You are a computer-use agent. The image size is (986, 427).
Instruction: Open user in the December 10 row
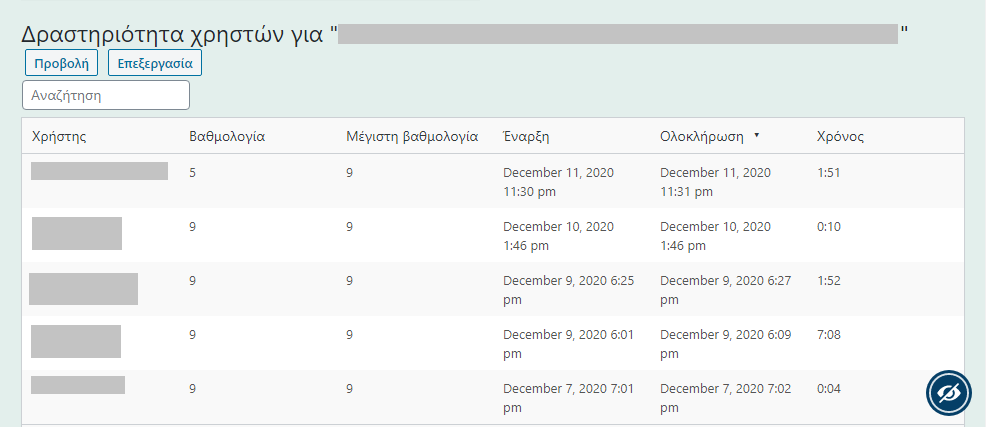point(77,233)
